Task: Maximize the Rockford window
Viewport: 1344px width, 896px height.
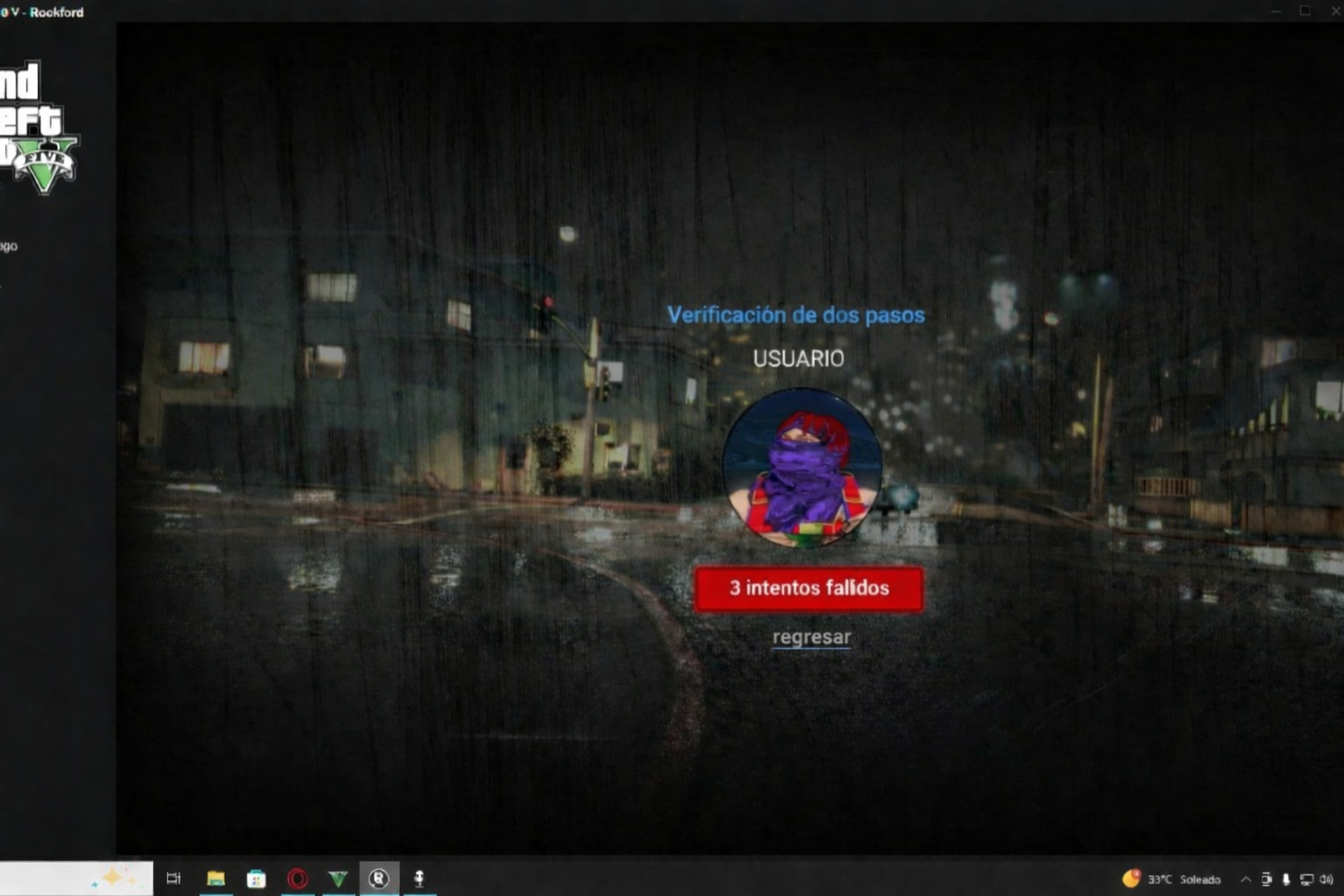Action: tap(1305, 10)
